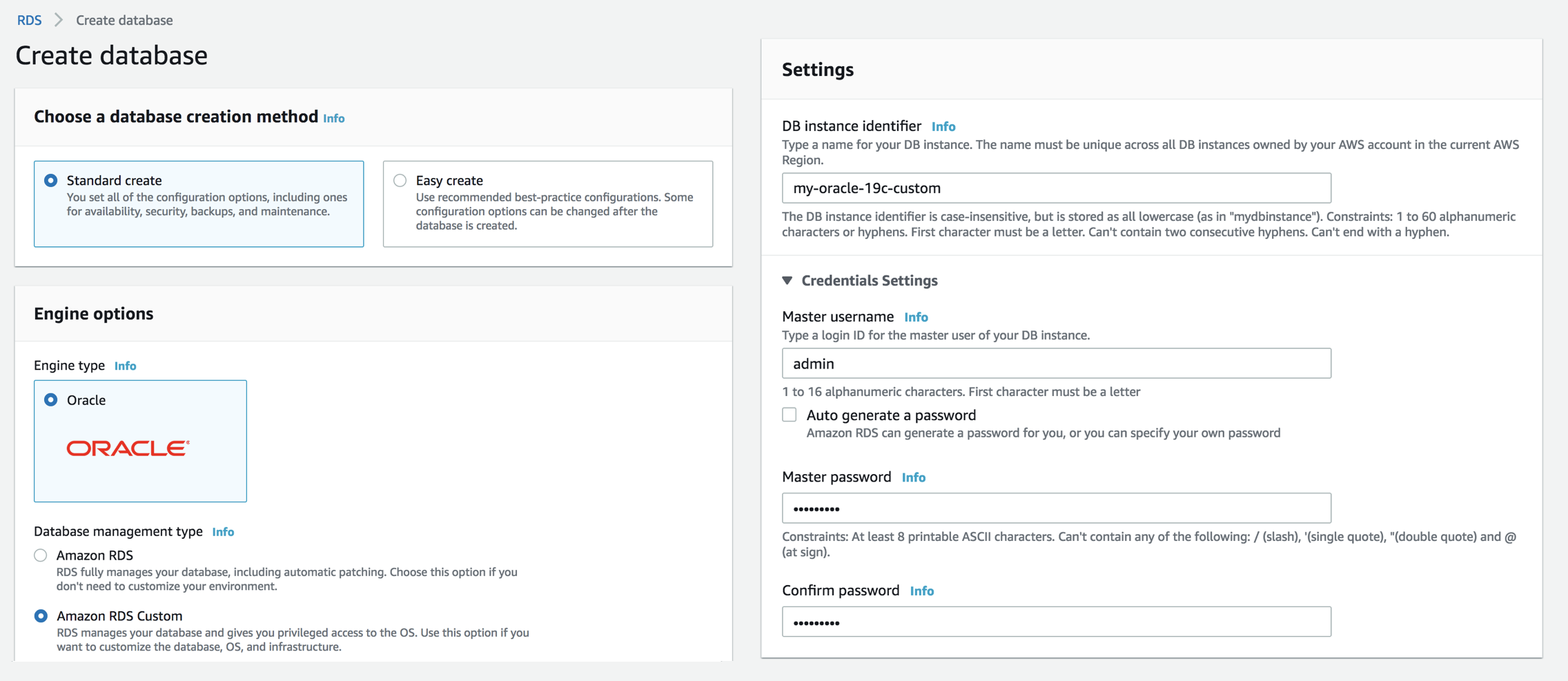
Task: Collapse the Credentials Settings section
Action: pos(787,280)
